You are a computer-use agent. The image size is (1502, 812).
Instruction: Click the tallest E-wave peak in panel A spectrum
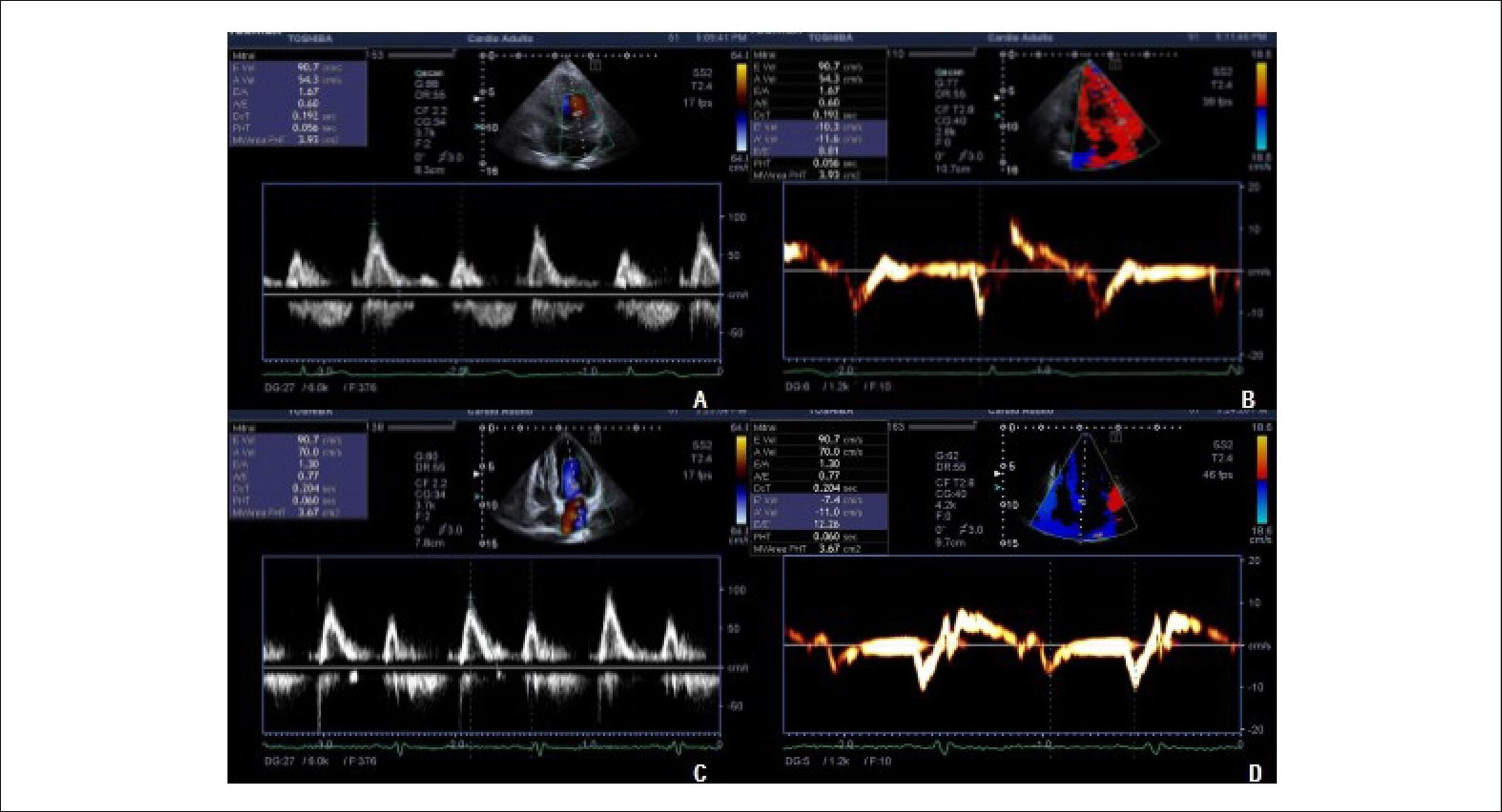coord(374,224)
